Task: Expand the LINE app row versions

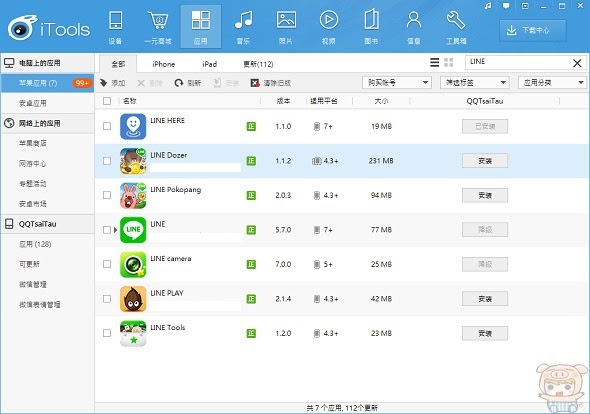Action: [x=116, y=230]
